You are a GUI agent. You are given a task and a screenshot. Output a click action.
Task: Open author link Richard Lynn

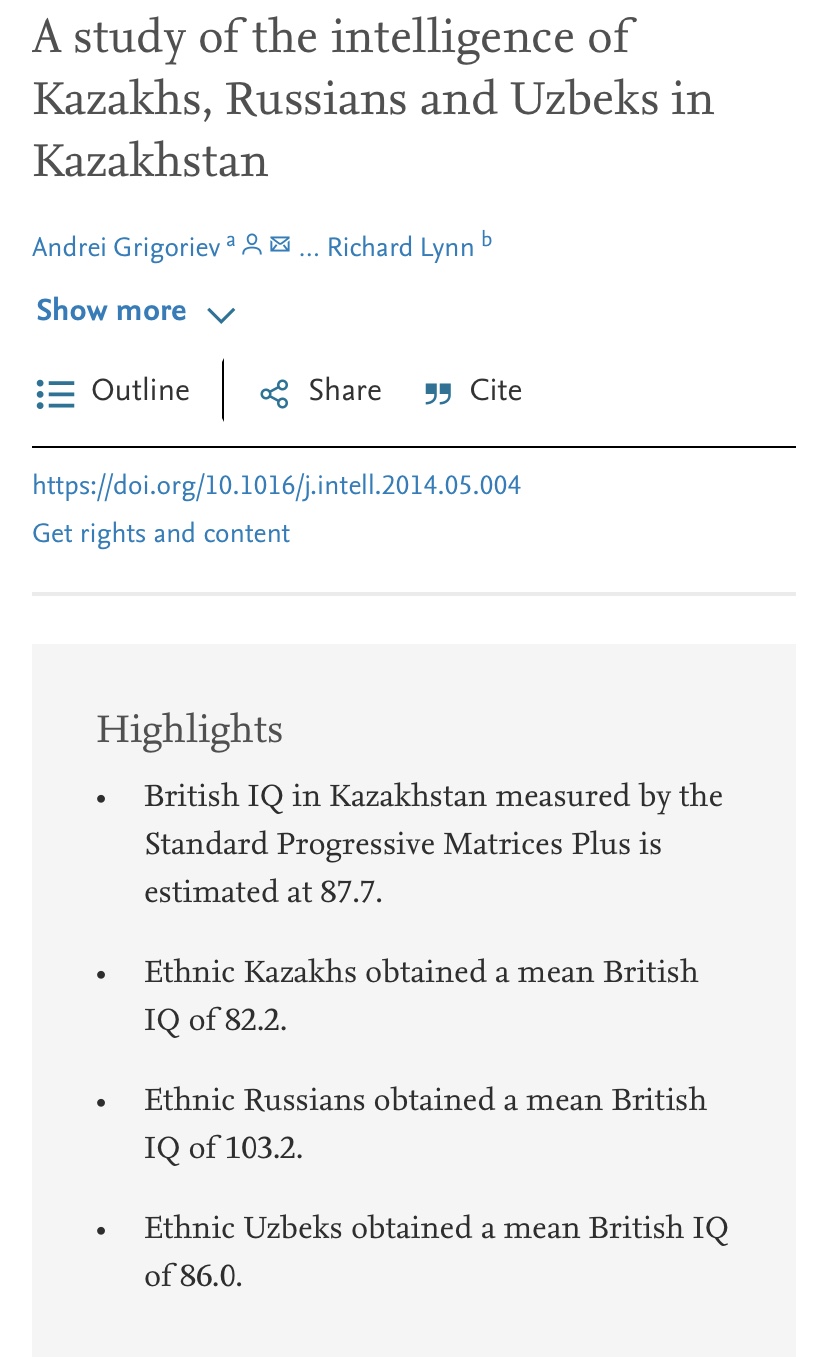tap(400, 247)
